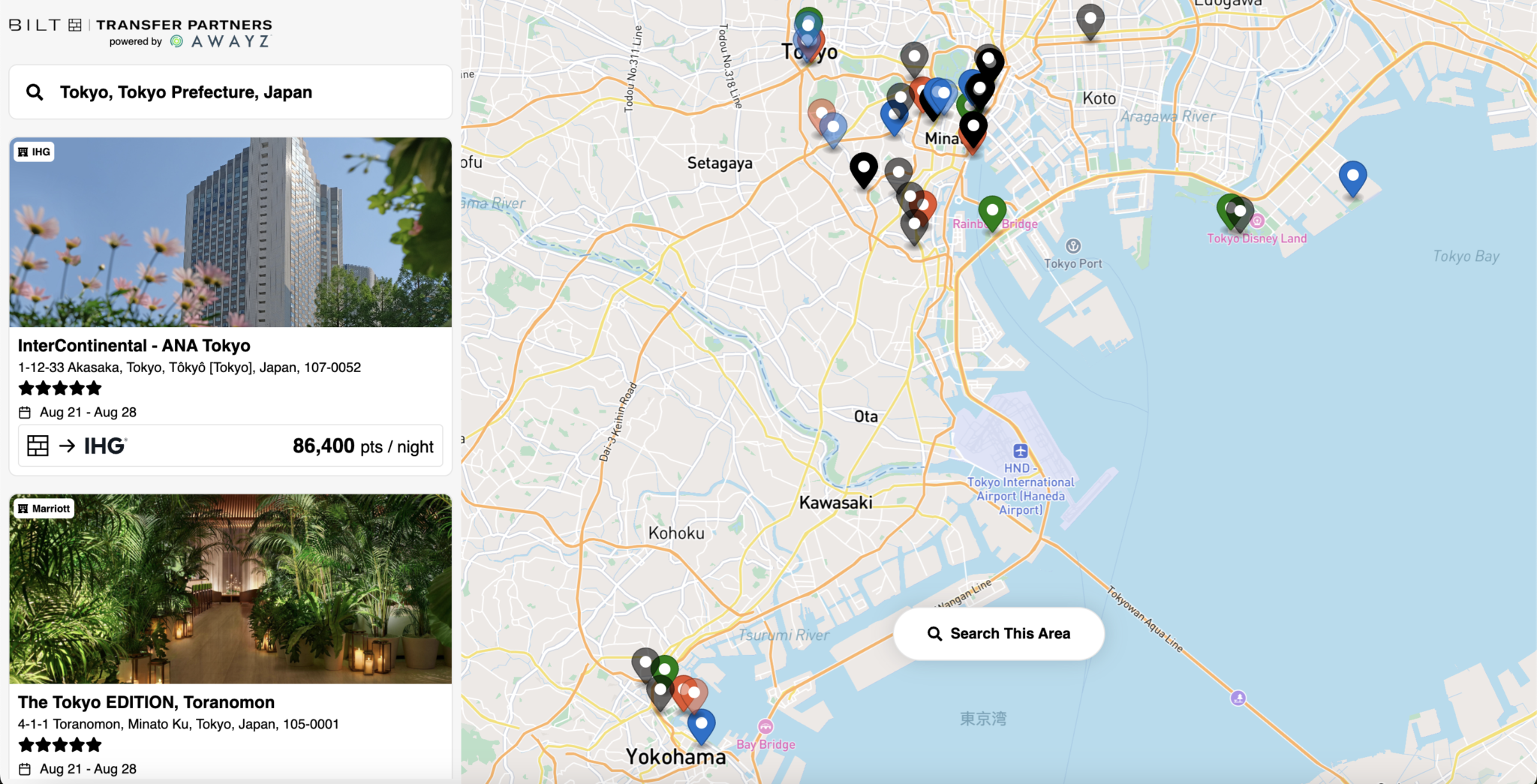The width and height of the screenshot is (1537, 784).
Task: Click the Marriott badge on the Tokyo EDITION card
Action: (44, 508)
